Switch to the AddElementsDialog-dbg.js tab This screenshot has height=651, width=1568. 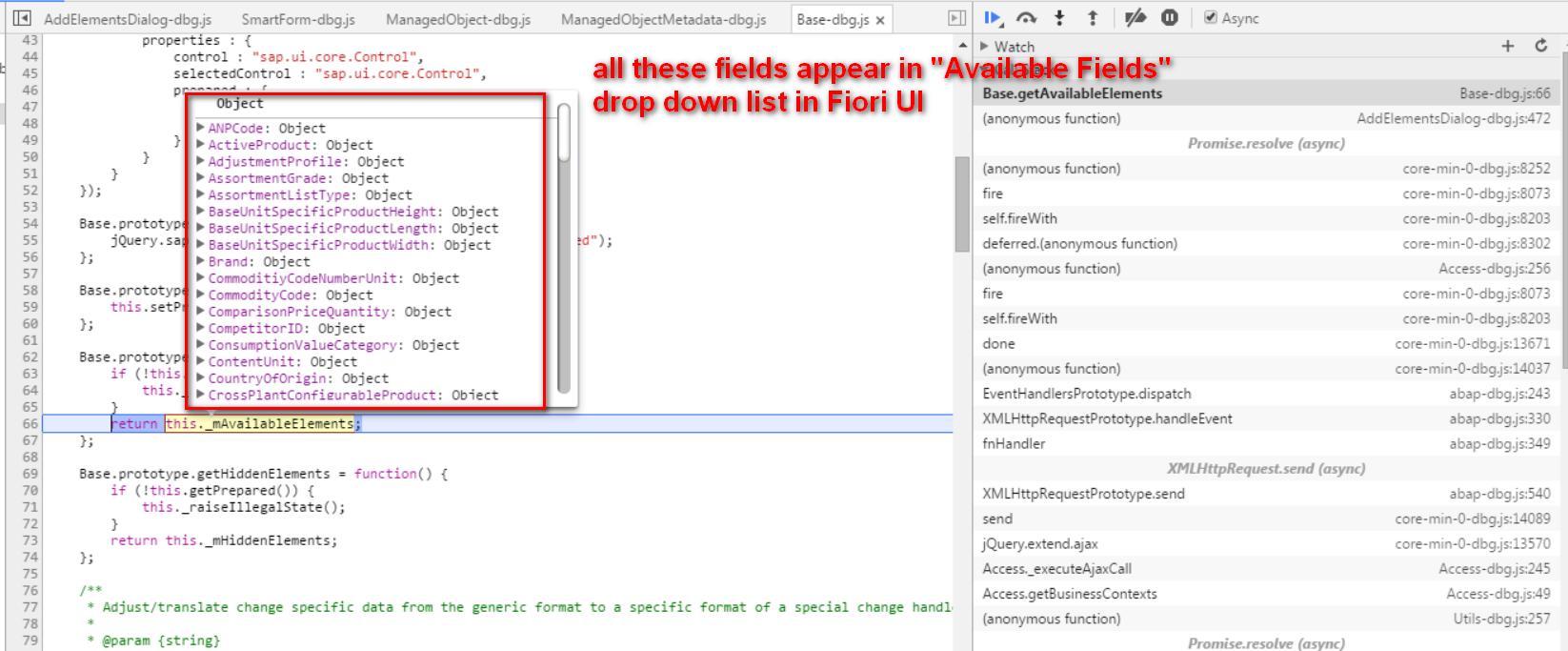point(128,19)
